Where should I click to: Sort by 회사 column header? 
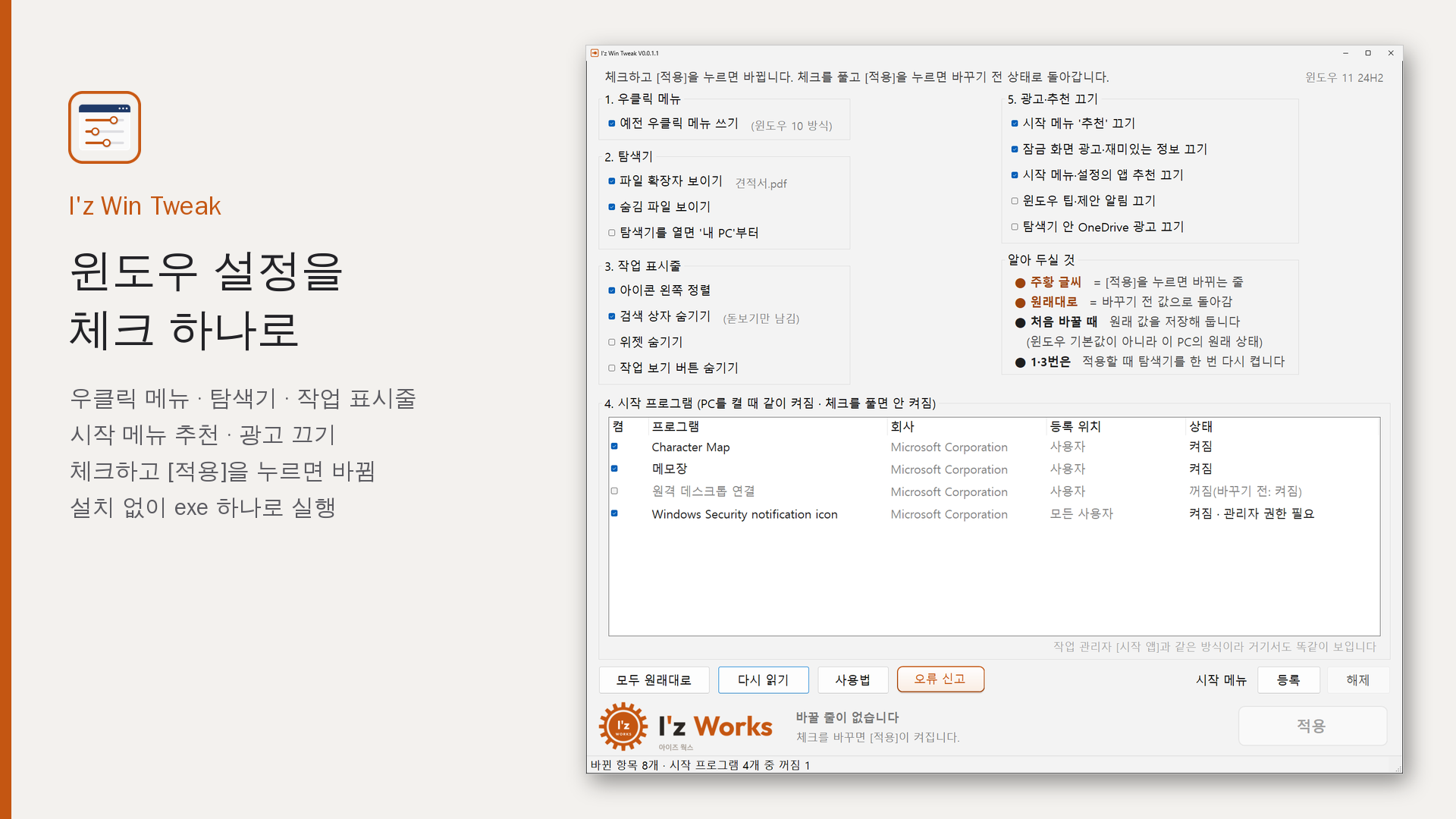[x=966, y=426]
